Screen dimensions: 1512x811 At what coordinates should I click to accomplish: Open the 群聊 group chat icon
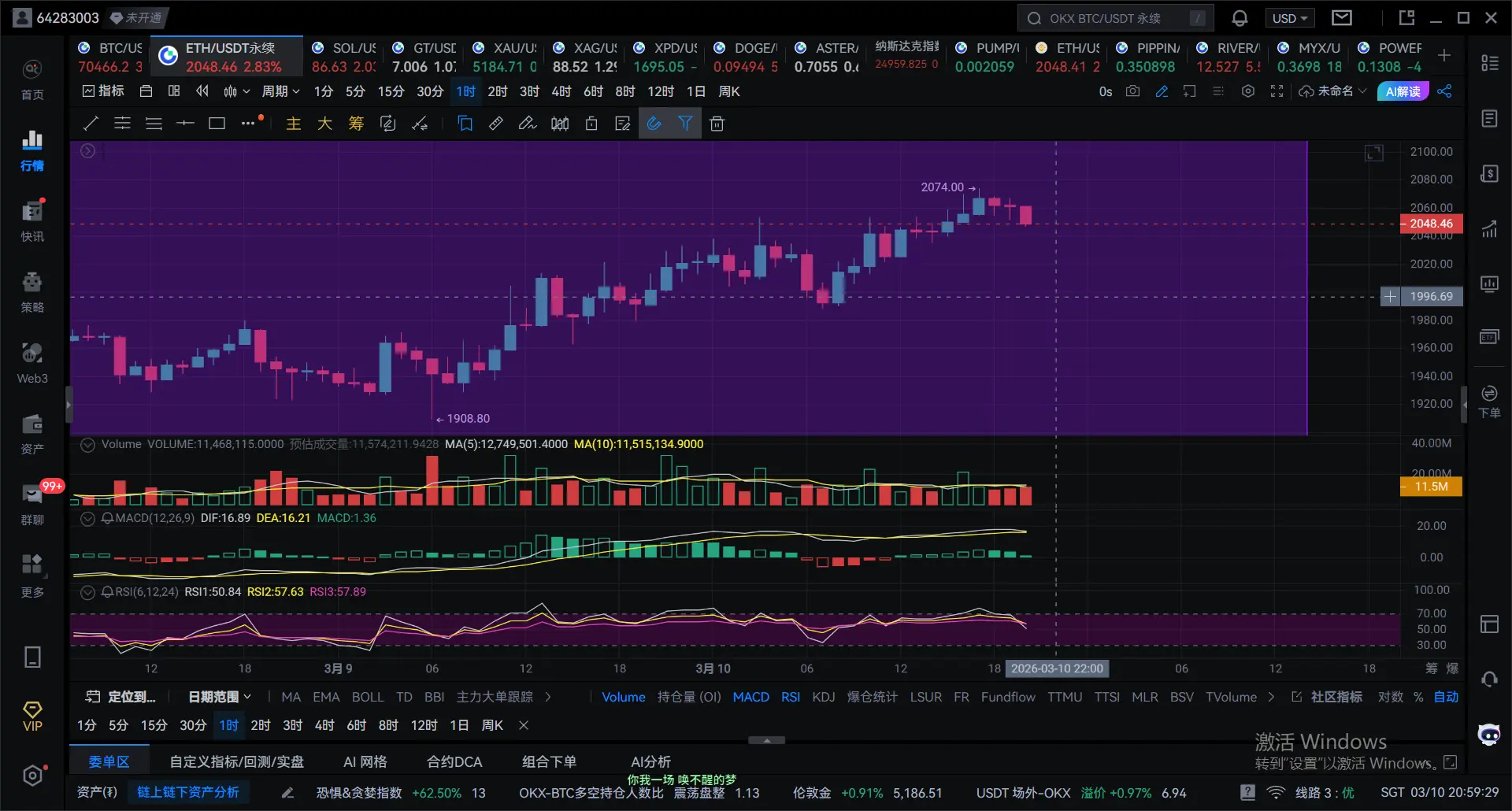coord(32,505)
